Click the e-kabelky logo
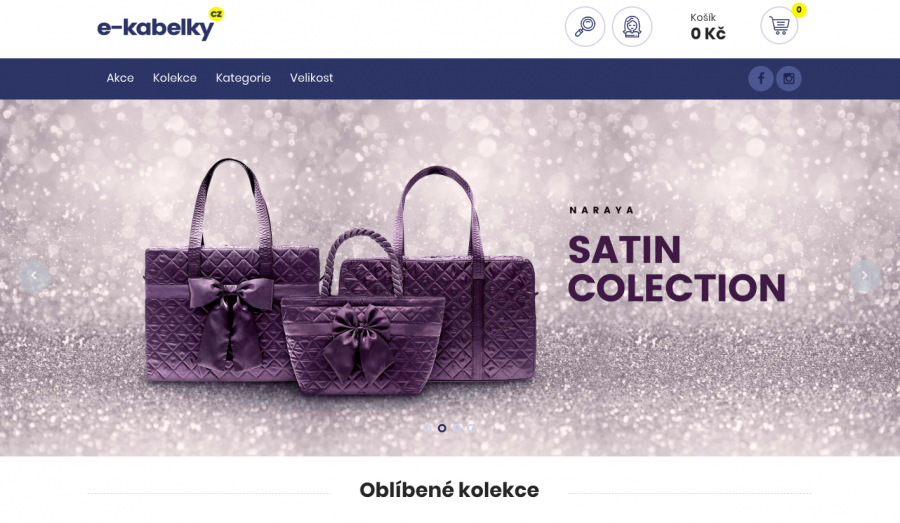The height and width of the screenshot is (523, 900). point(160,25)
